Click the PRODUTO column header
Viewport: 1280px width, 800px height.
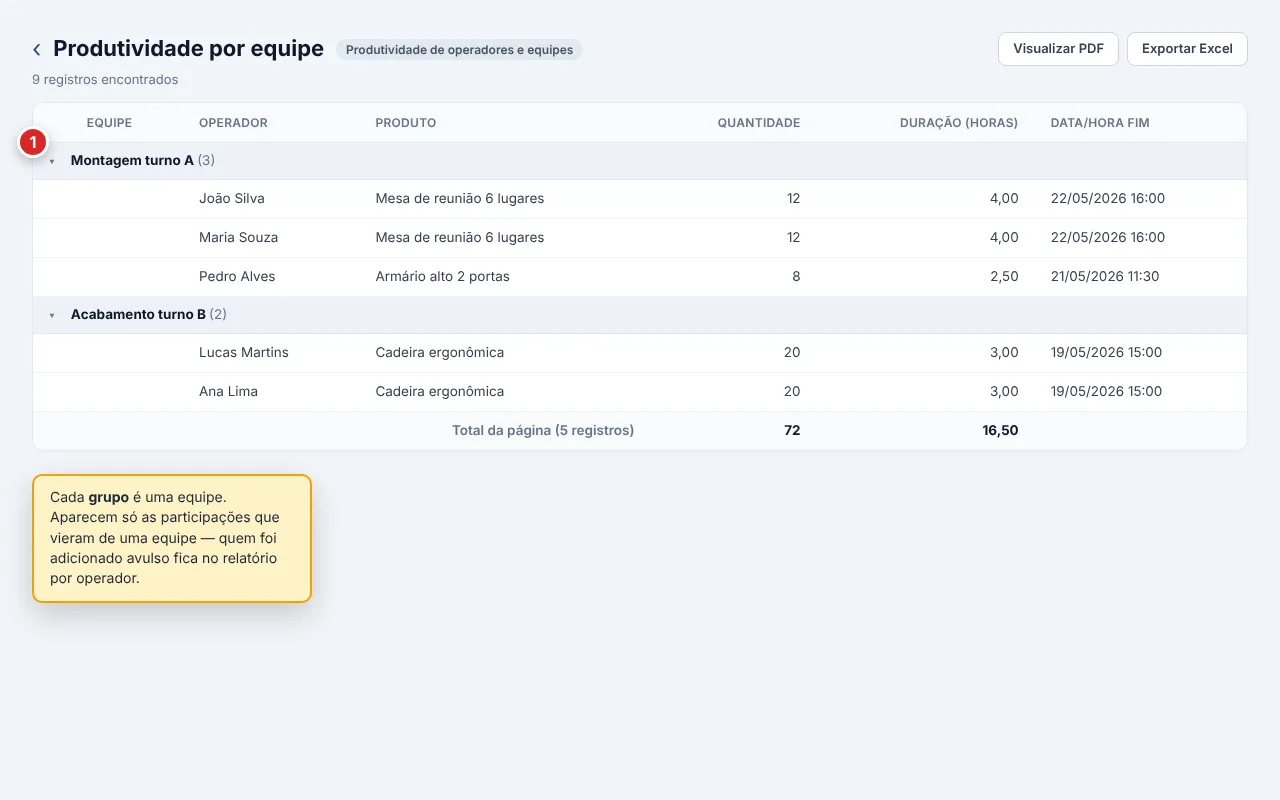point(405,123)
